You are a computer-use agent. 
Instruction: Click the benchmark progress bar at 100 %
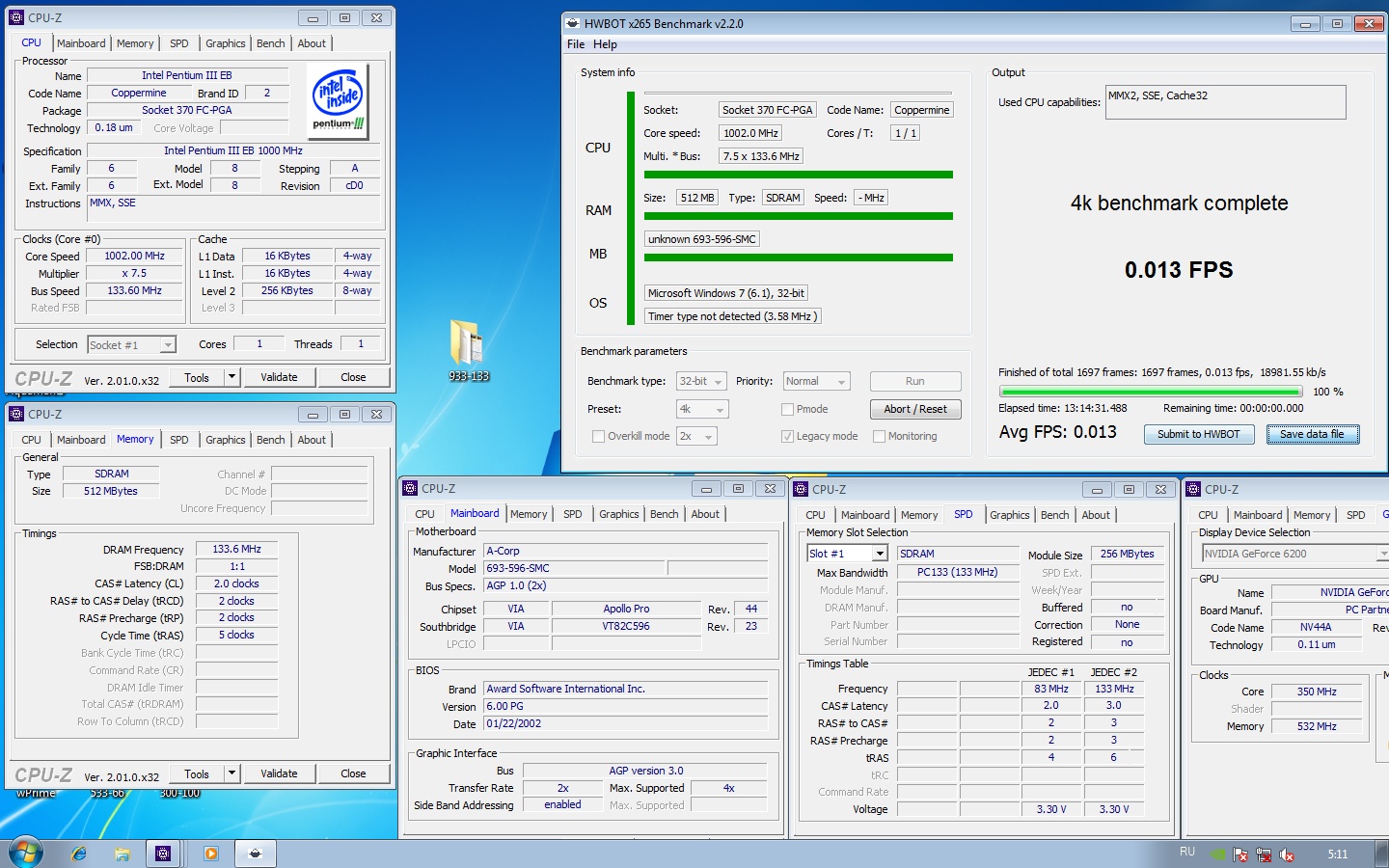1151,392
